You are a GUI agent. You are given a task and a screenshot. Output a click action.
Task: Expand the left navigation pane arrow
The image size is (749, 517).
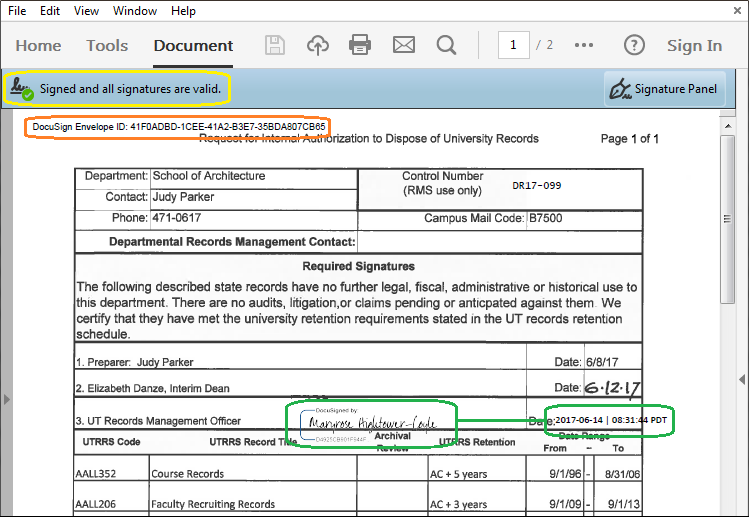click(x=6, y=399)
